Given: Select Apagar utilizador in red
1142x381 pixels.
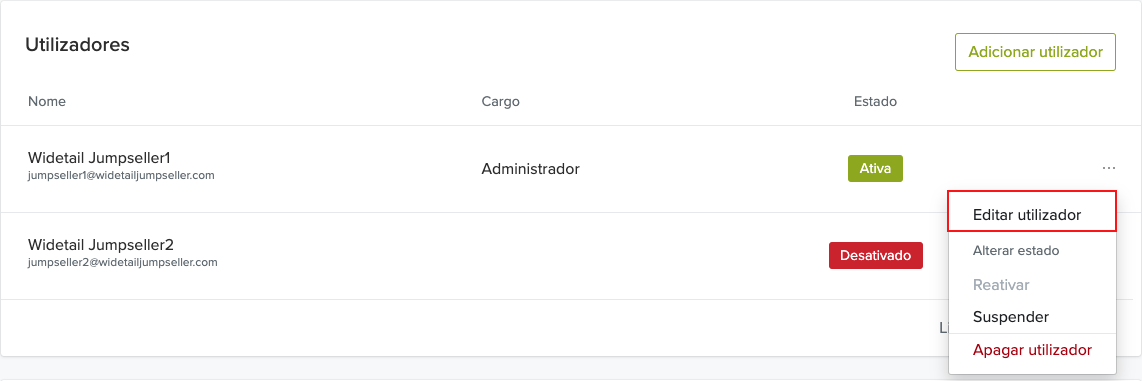Looking at the screenshot, I should pyautogui.click(x=1032, y=350).
